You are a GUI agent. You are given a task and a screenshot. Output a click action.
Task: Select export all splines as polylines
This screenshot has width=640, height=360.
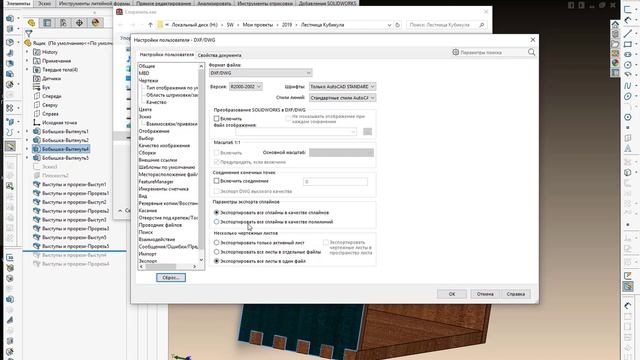point(216,222)
